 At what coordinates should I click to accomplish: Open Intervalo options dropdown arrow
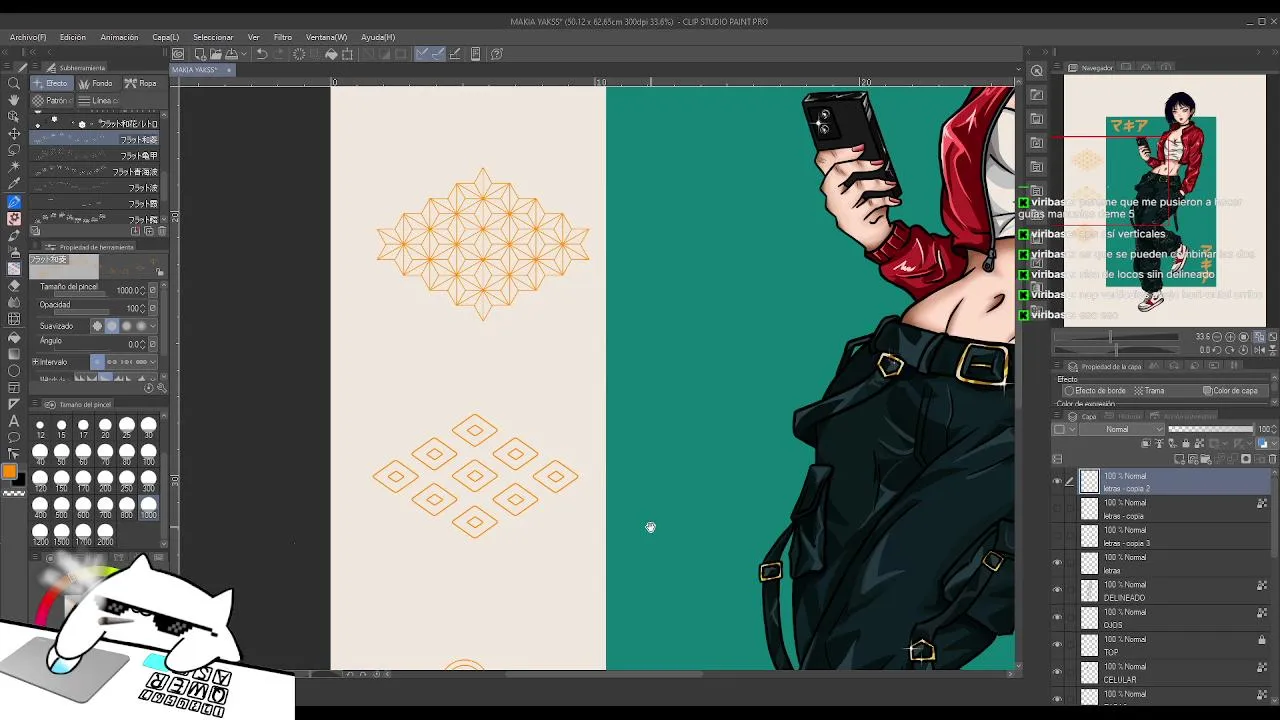pos(153,362)
